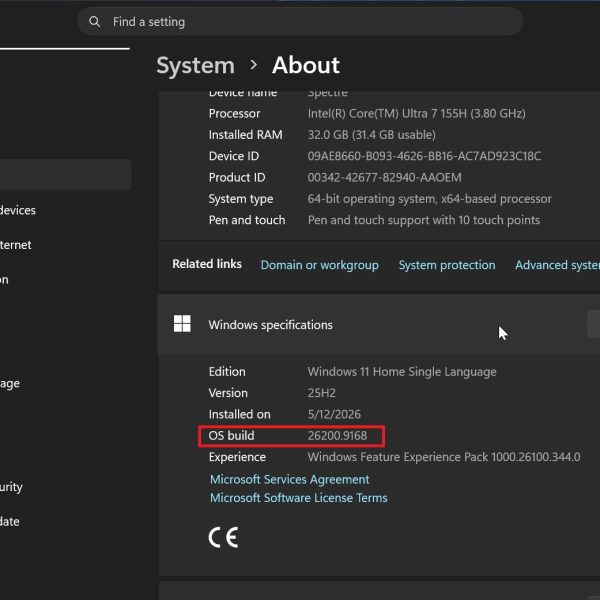Open Microsoft Services Agreement link
Image resolution: width=600 pixels, height=600 pixels.
pyautogui.click(x=290, y=479)
